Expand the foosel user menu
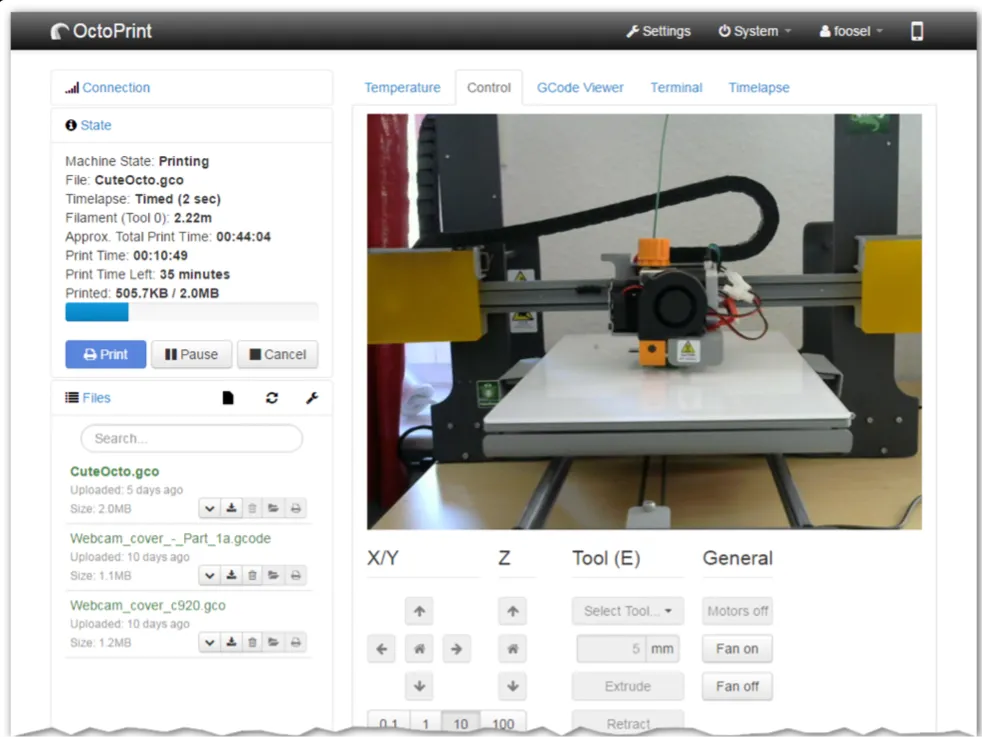Viewport: 986px width, 739px height. 851,31
